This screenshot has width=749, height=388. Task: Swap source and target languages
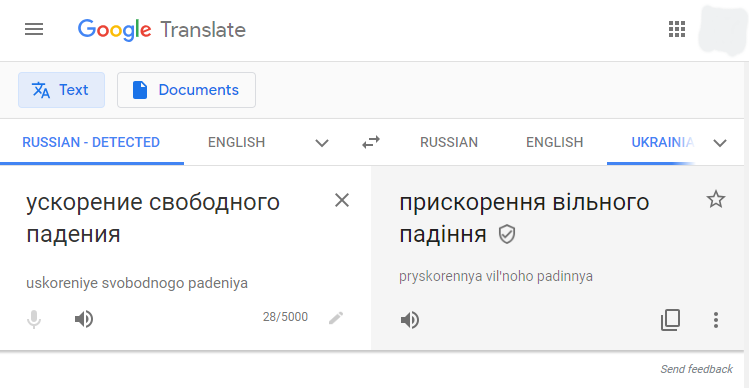pos(371,142)
